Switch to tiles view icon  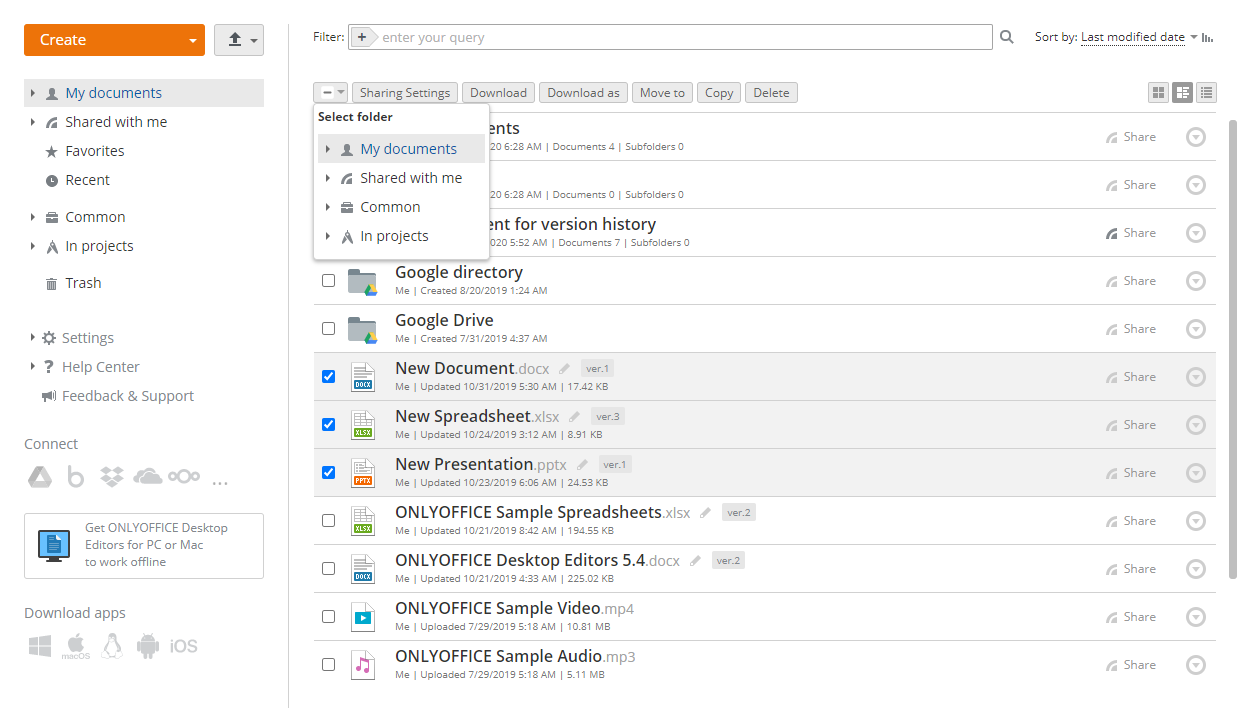pos(1158,92)
